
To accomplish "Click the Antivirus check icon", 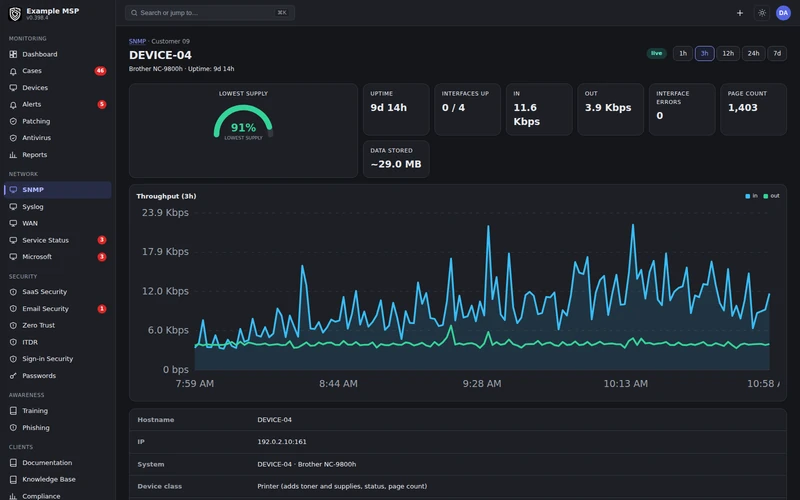I will pos(13,138).
